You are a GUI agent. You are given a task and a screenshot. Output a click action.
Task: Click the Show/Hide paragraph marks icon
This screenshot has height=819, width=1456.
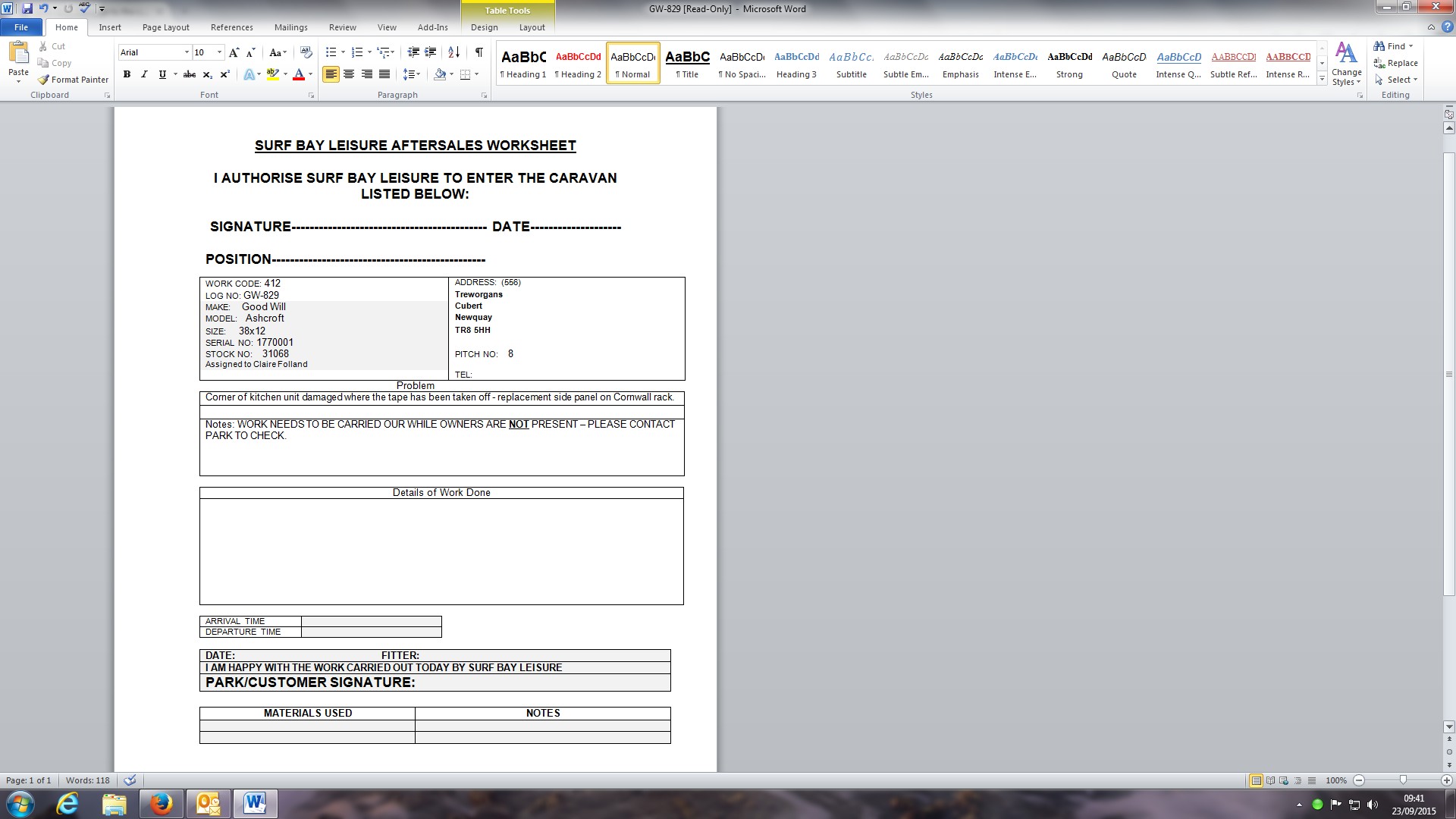479,52
